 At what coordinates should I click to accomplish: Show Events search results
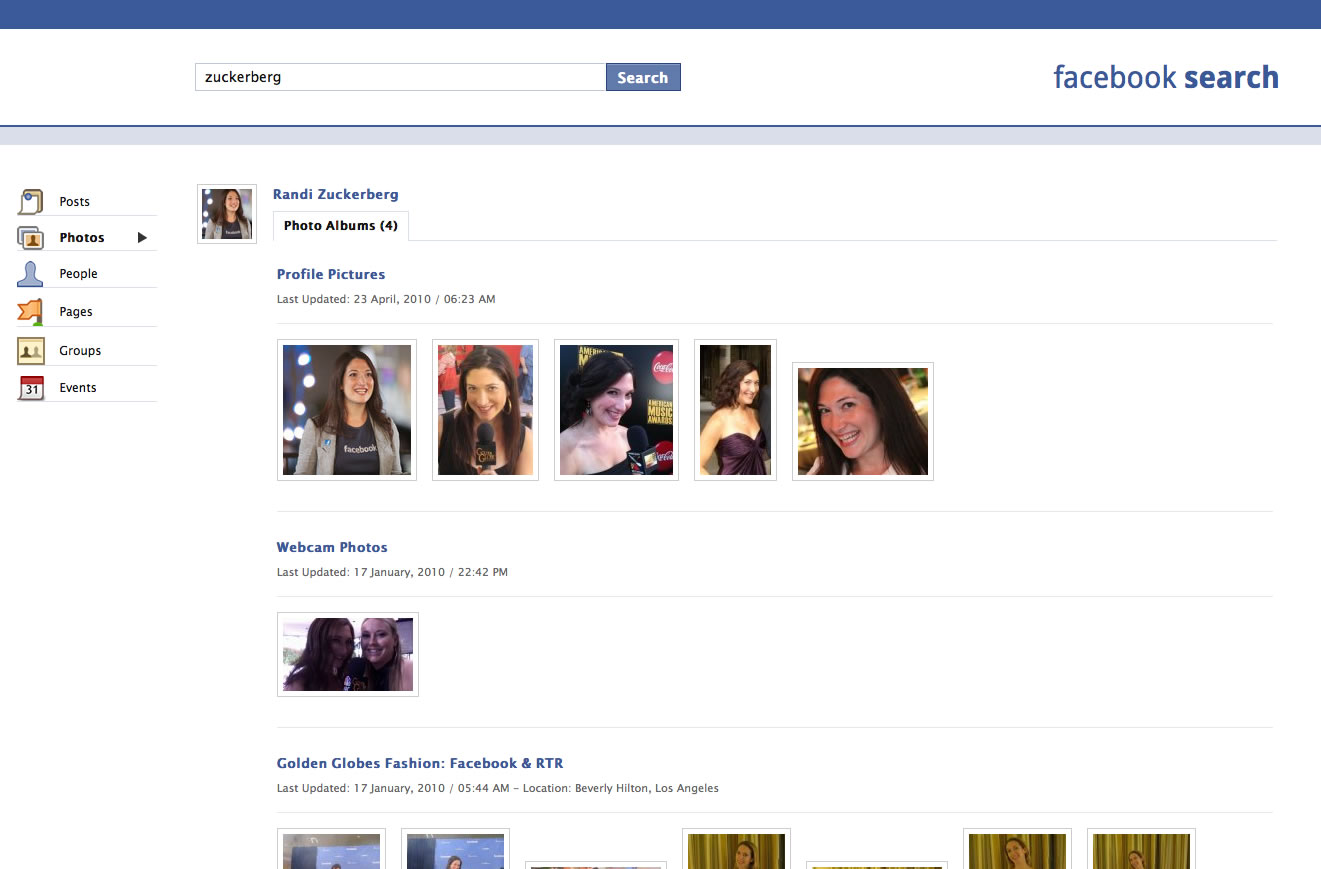[78, 388]
